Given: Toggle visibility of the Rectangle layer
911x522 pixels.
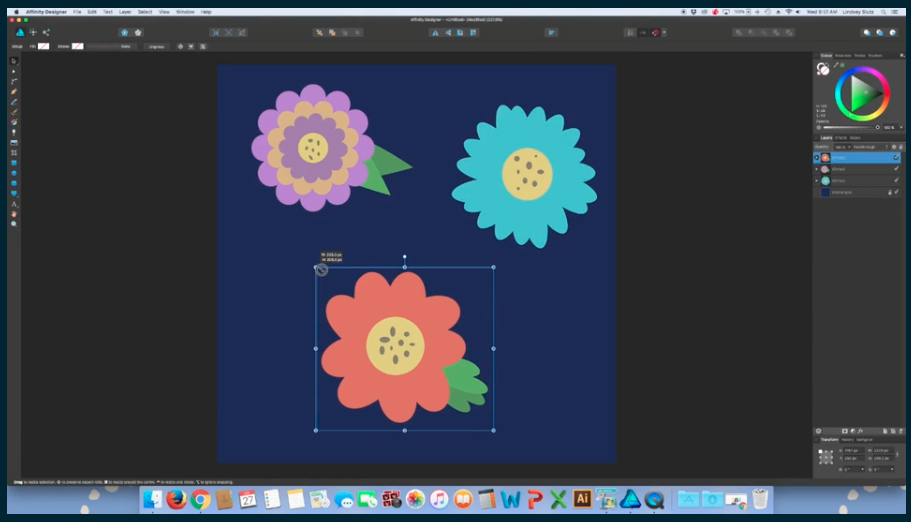Looking at the screenshot, I should click(896, 192).
